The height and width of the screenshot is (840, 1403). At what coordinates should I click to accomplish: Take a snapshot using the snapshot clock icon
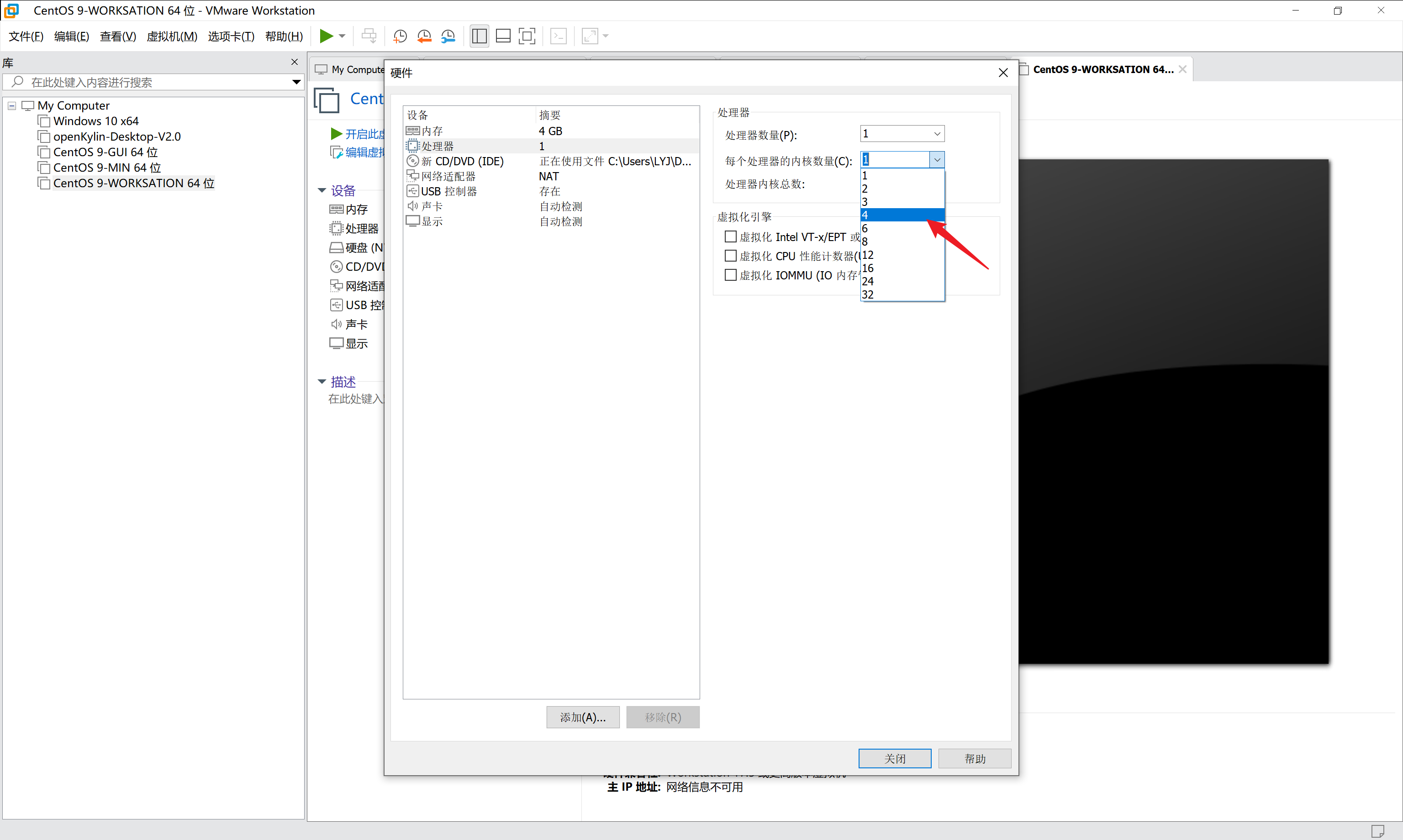[x=400, y=36]
